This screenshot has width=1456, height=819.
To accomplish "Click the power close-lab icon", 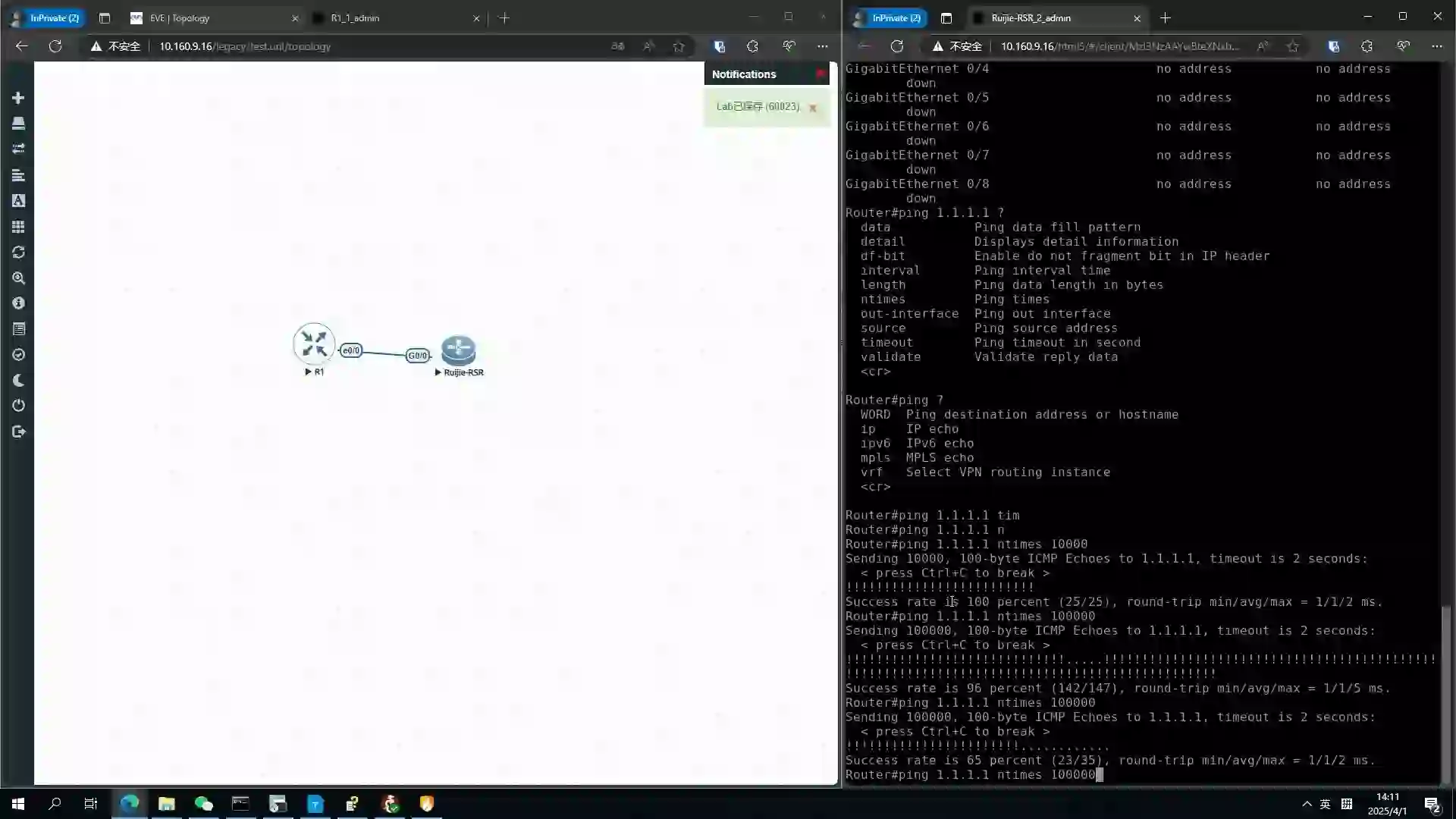I will (x=18, y=406).
